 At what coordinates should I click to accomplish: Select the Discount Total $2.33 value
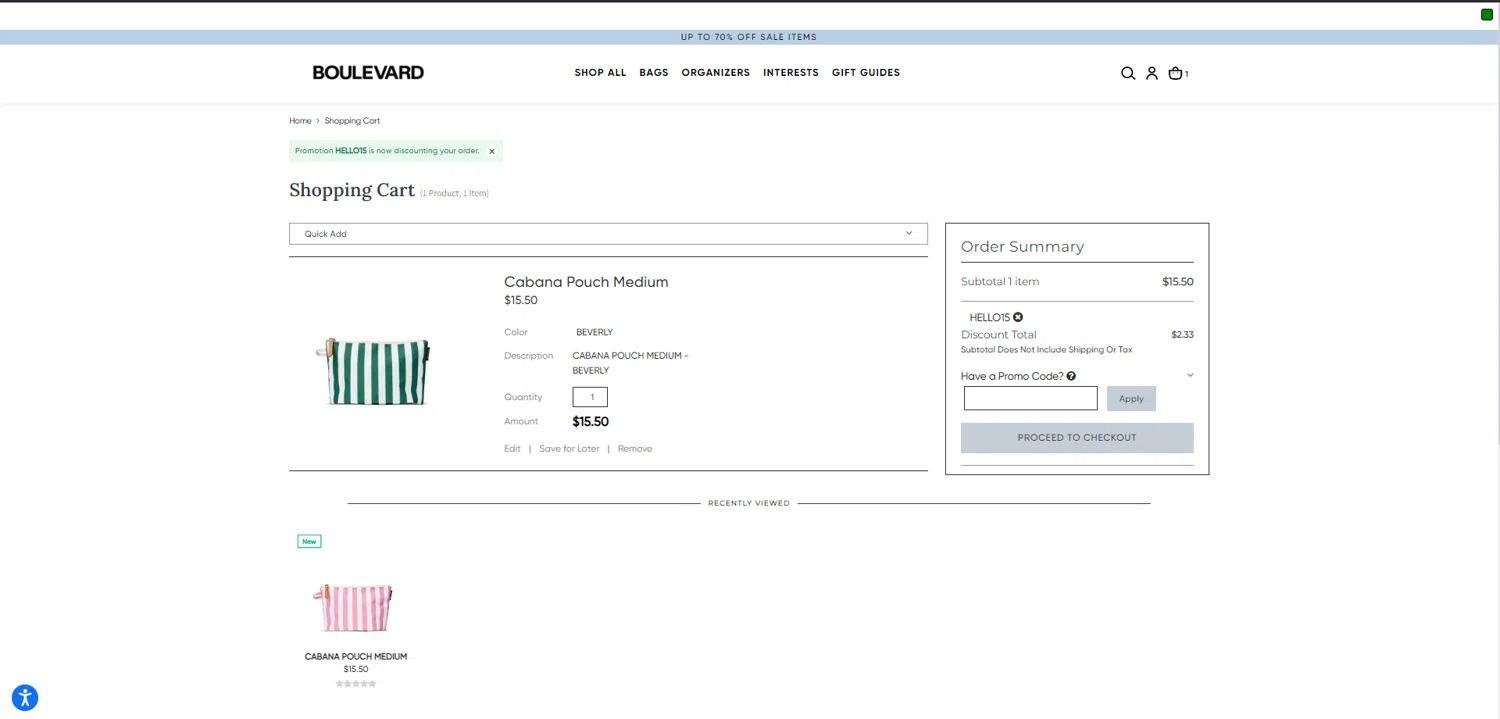[x=1182, y=335]
